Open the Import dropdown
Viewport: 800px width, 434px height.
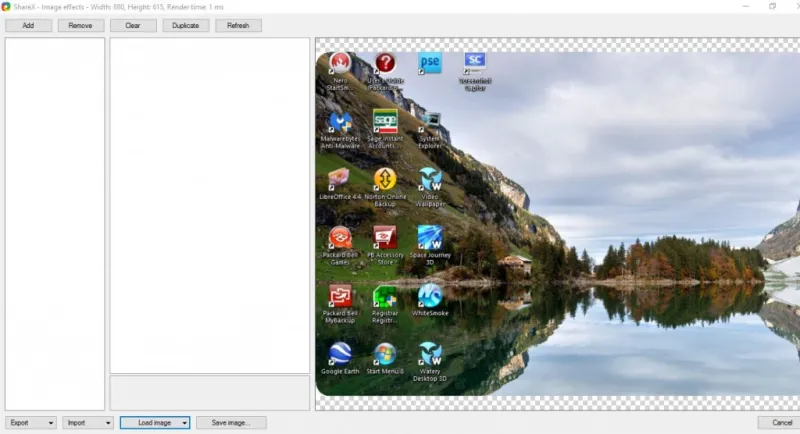[88, 423]
